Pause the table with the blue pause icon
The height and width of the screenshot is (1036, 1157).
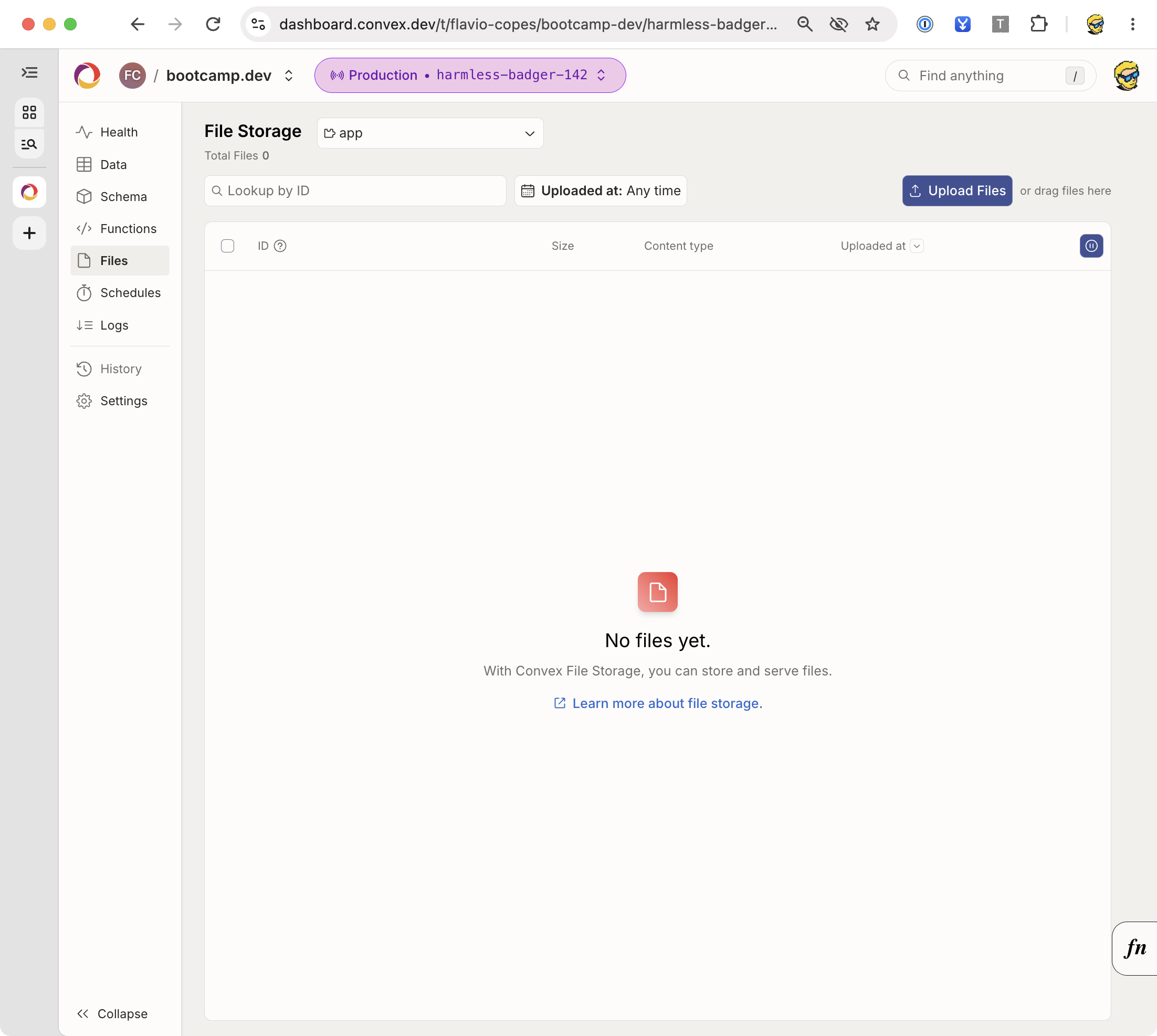[1091, 246]
